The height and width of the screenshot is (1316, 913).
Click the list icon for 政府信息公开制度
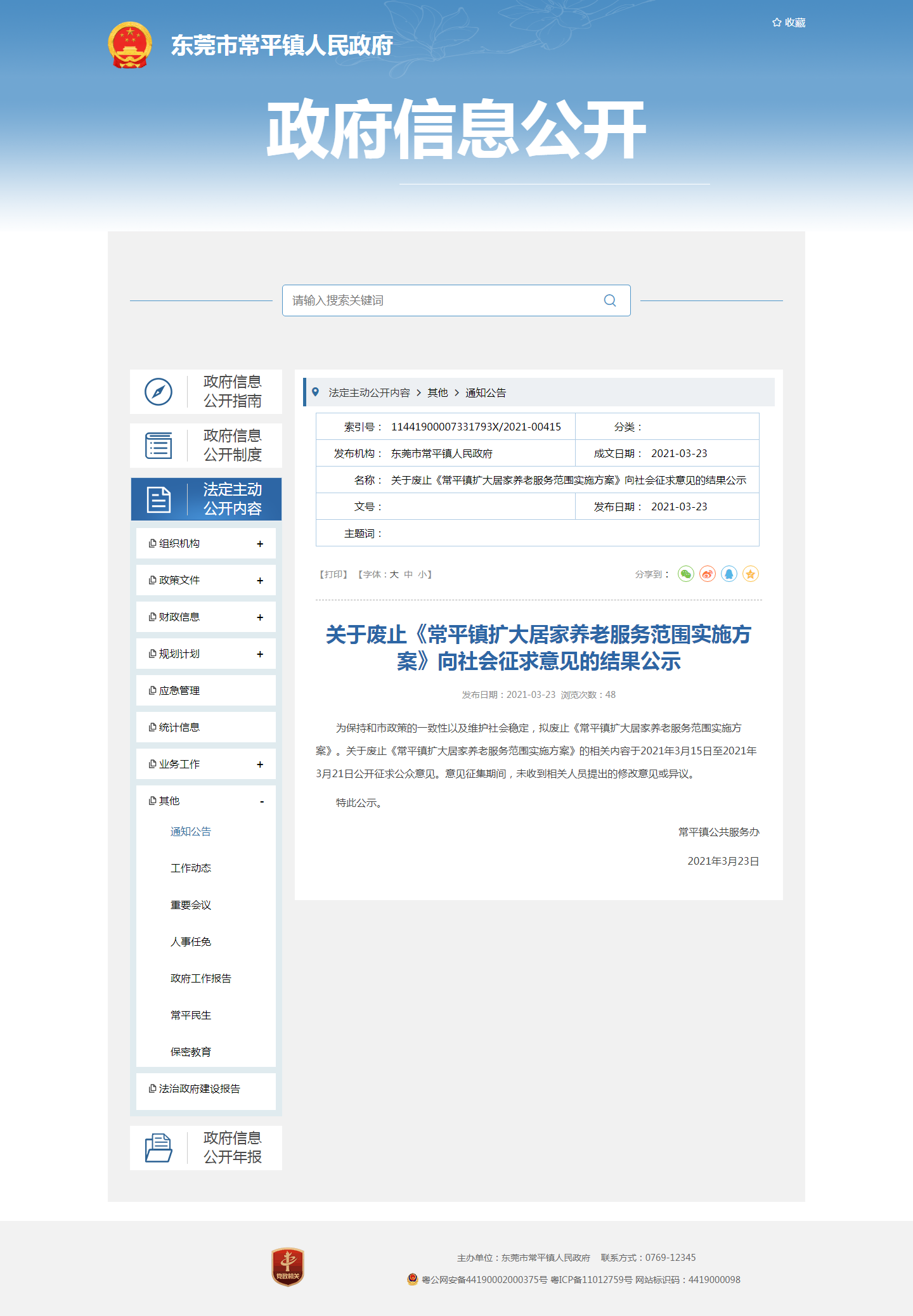(159, 446)
